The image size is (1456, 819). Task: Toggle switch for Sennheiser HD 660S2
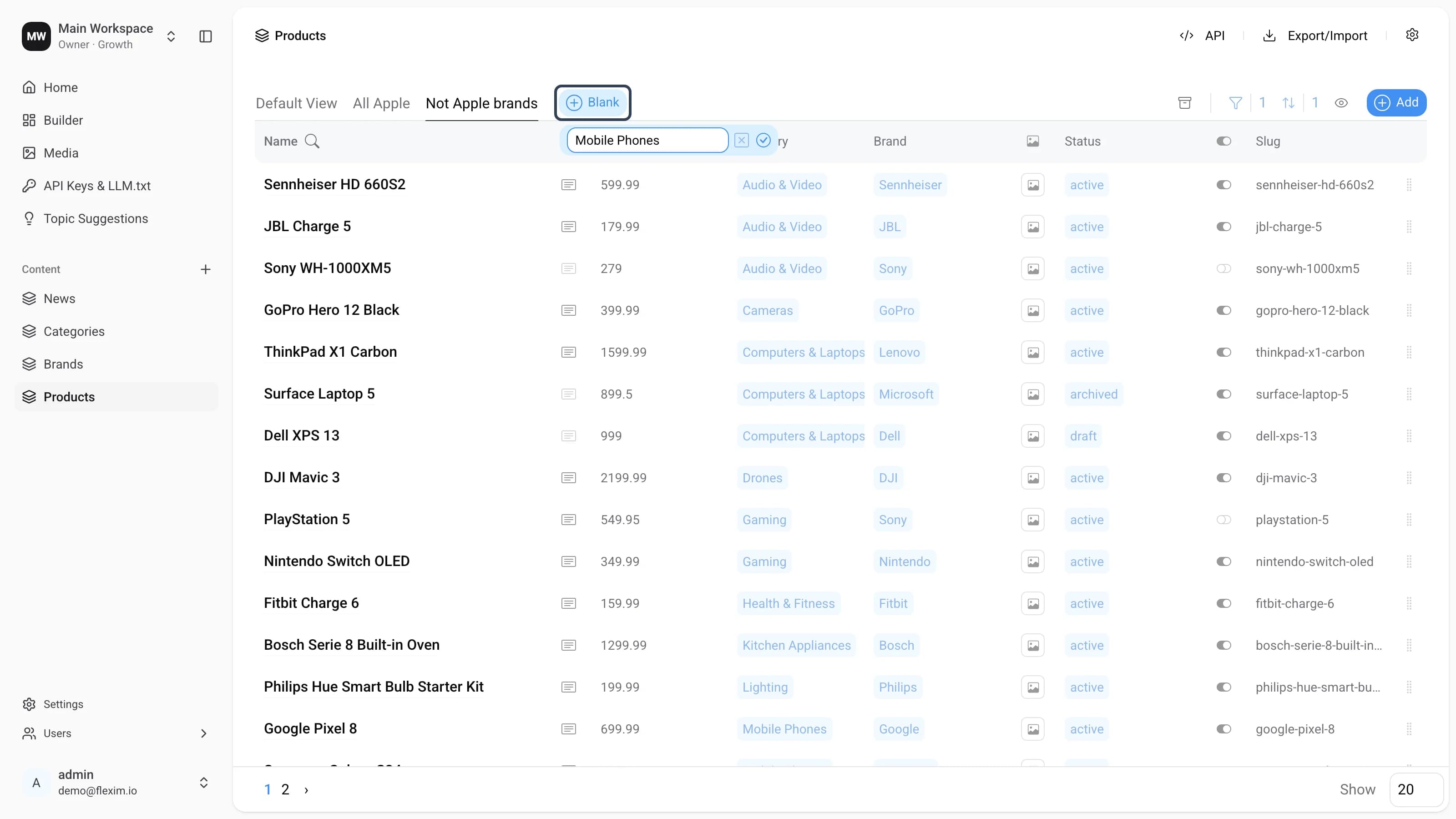click(1223, 185)
